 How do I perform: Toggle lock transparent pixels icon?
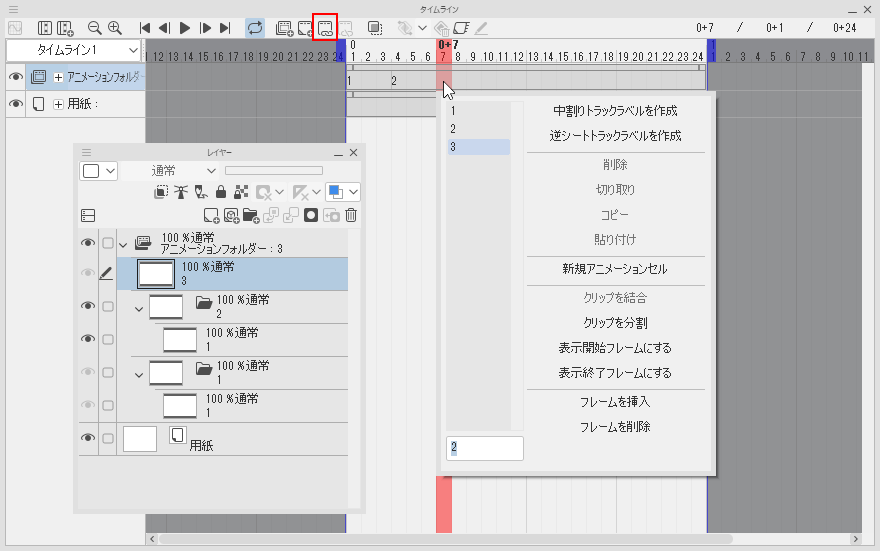point(241,192)
